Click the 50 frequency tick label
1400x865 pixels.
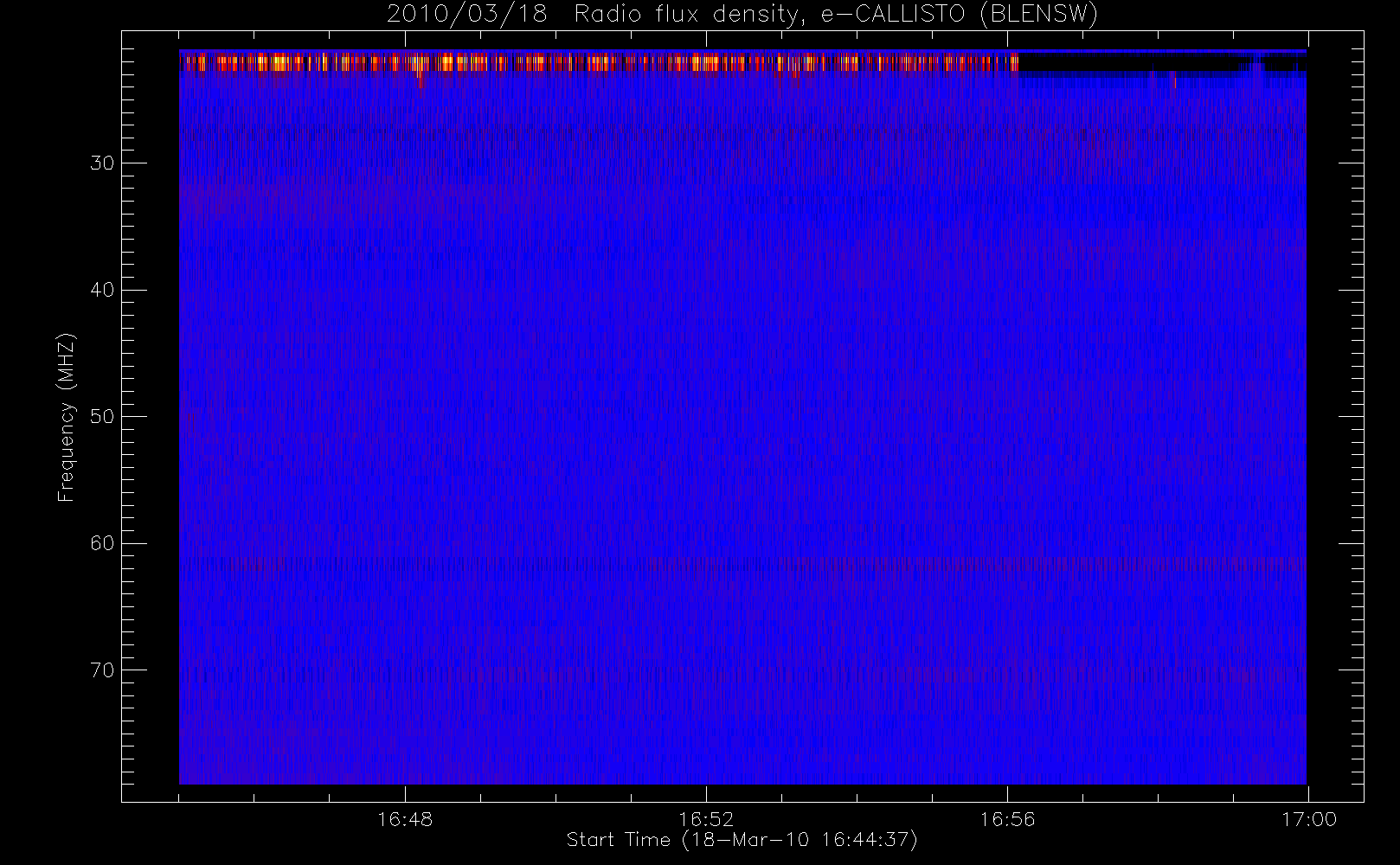coord(101,417)
